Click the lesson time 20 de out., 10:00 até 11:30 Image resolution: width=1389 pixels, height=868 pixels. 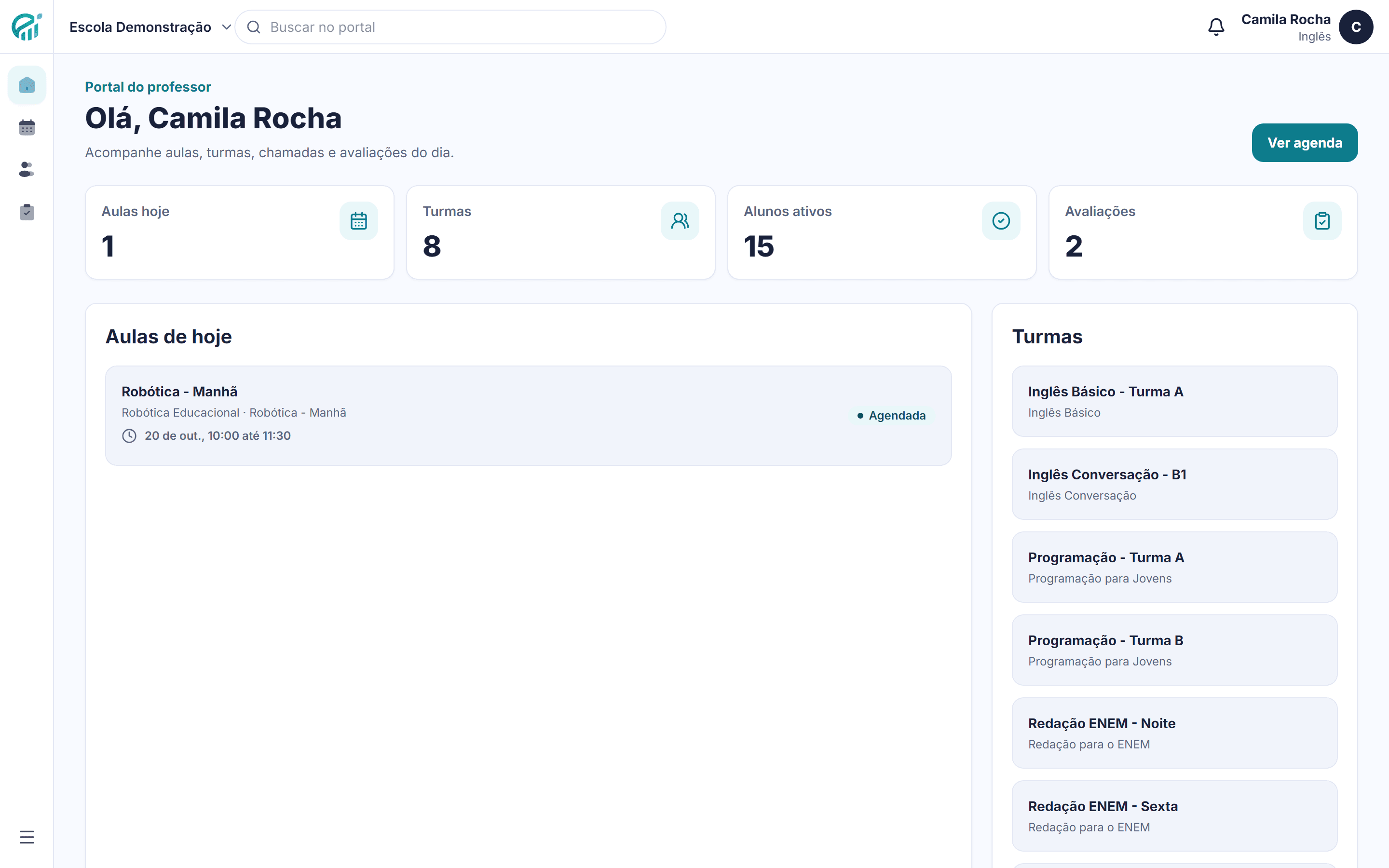218,436
